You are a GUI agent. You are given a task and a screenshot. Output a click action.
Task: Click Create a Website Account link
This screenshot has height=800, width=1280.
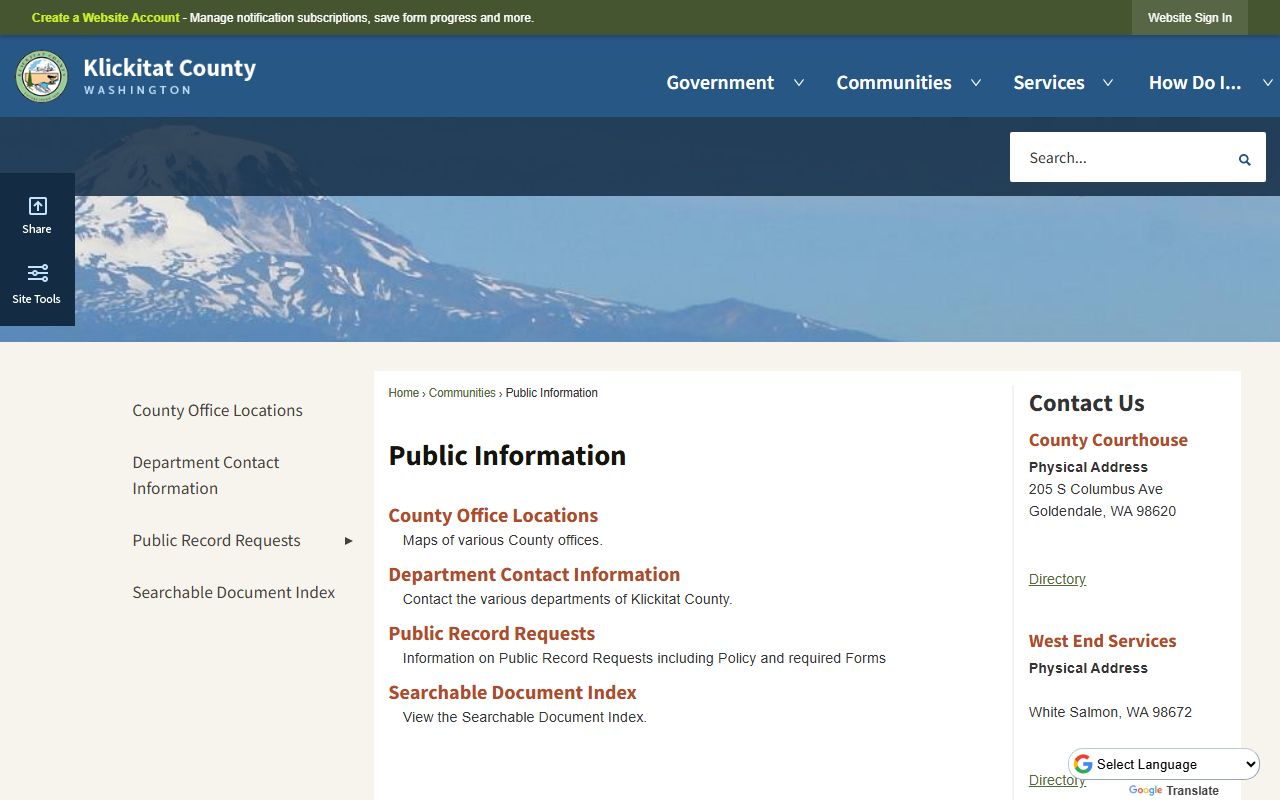[106, 18]
